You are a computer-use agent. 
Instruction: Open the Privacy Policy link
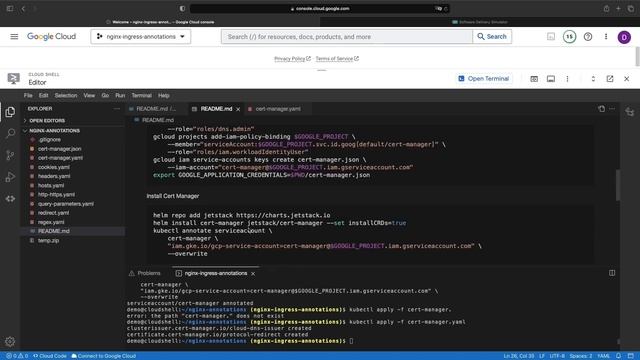tap(292, 59)
